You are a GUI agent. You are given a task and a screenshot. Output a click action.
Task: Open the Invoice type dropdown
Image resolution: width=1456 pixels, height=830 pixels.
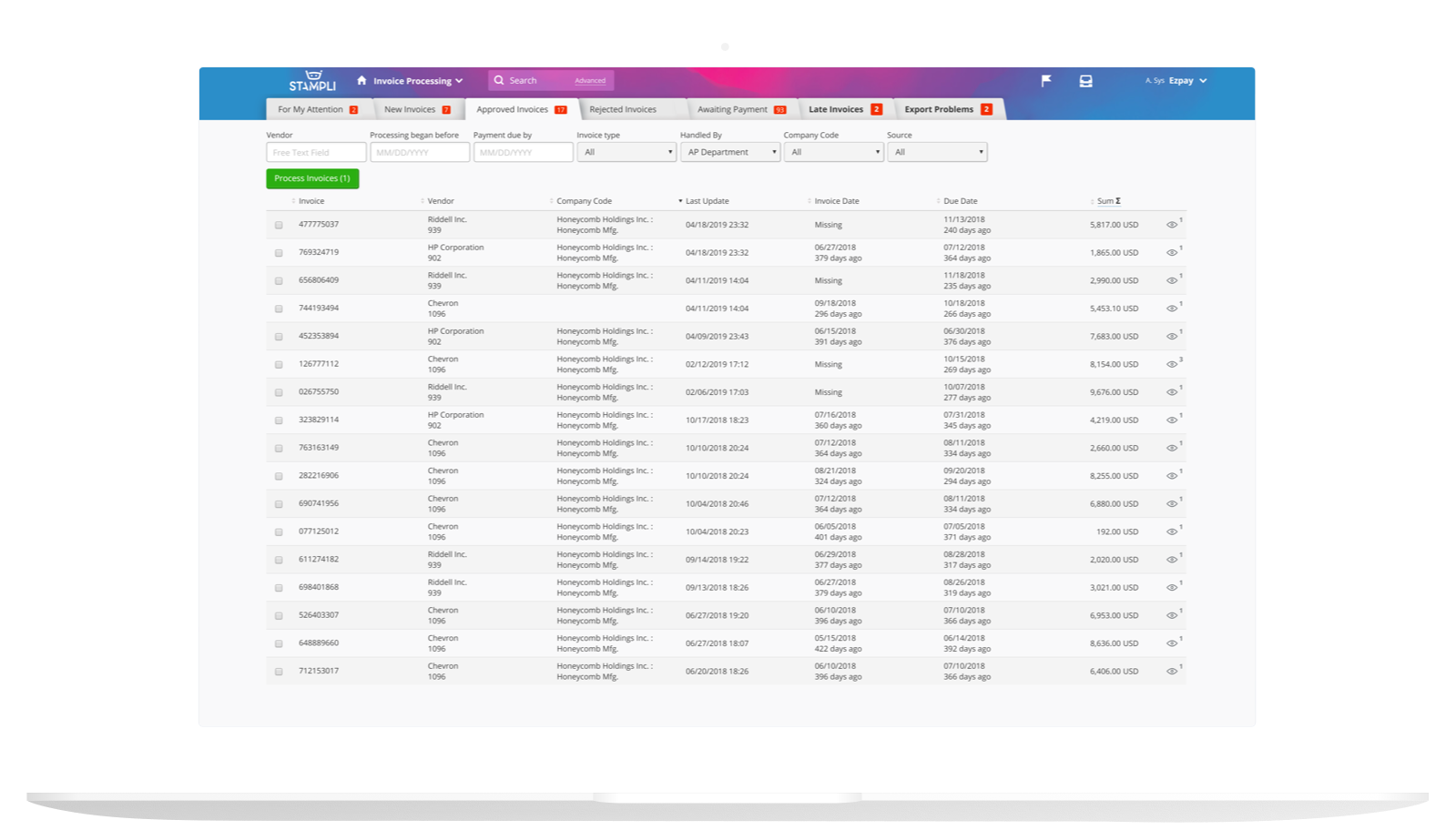tap(626, 152)
